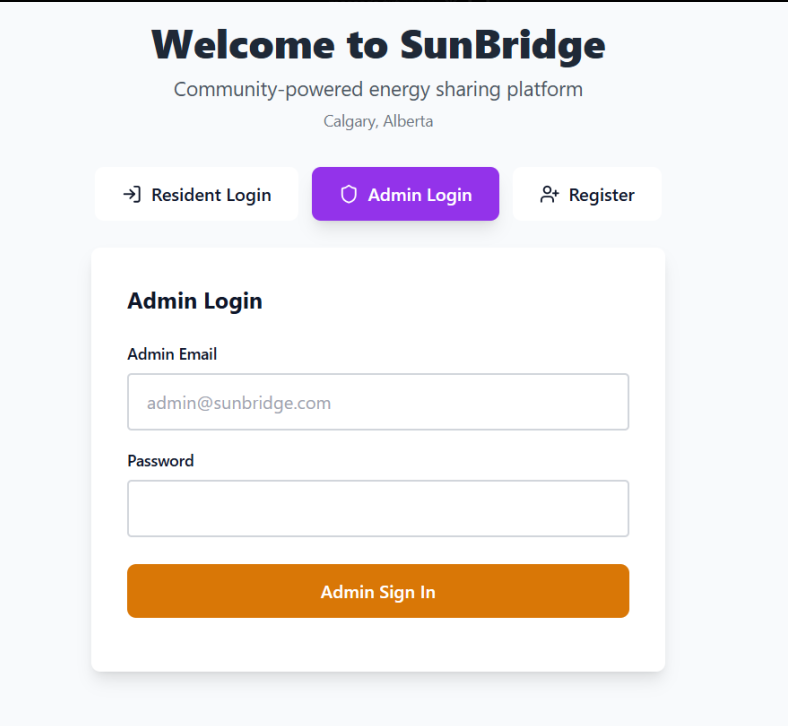This screenshot has width=788, height=726.
Task: Click the Admin Login form heading
Action: (x=195, y=301)
